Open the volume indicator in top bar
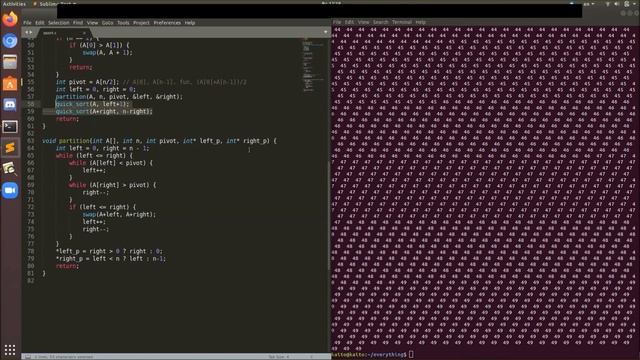The height and width of the screenshot is (360, 640). [617, 4]
